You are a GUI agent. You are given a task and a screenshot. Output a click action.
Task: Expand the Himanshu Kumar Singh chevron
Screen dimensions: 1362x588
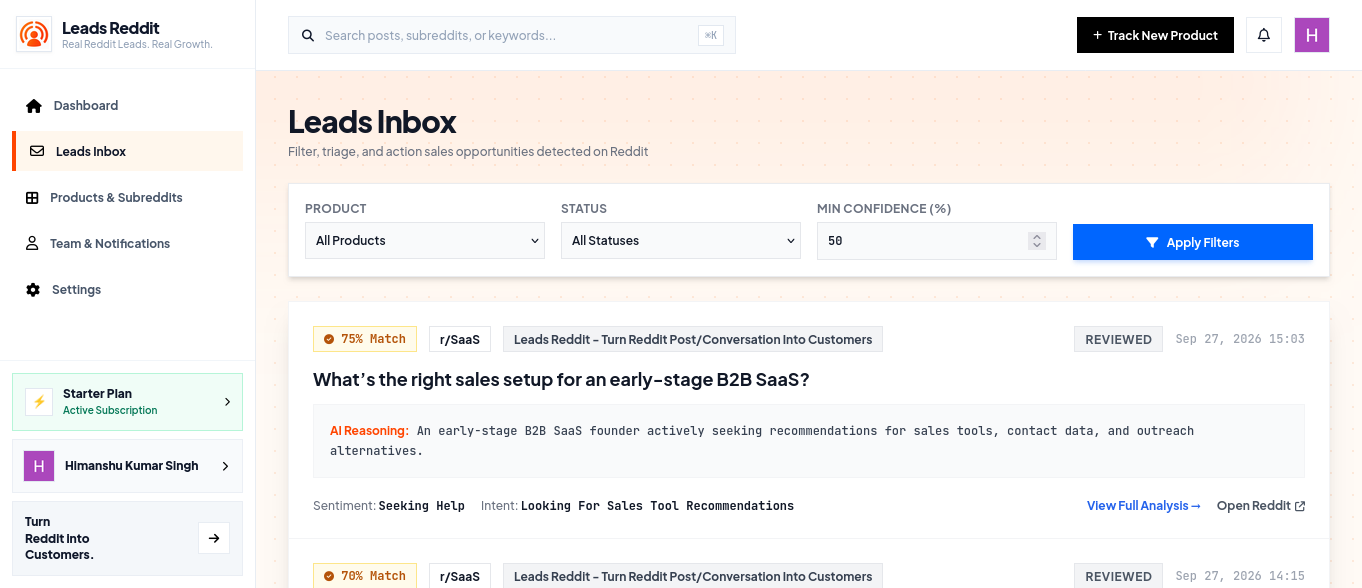pyautogui.click(x=225, y=466)
